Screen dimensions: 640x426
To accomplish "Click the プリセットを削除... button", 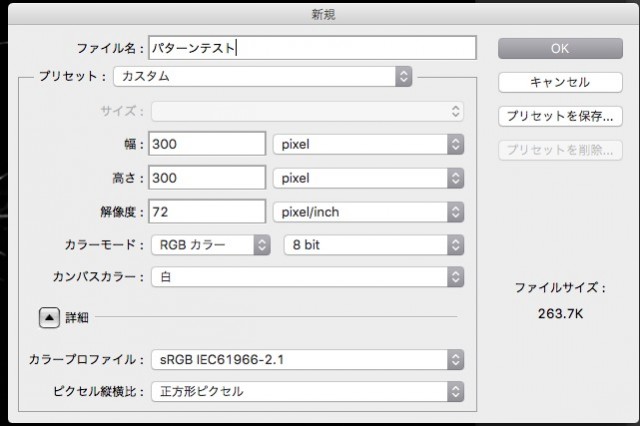I will point(560,150).
